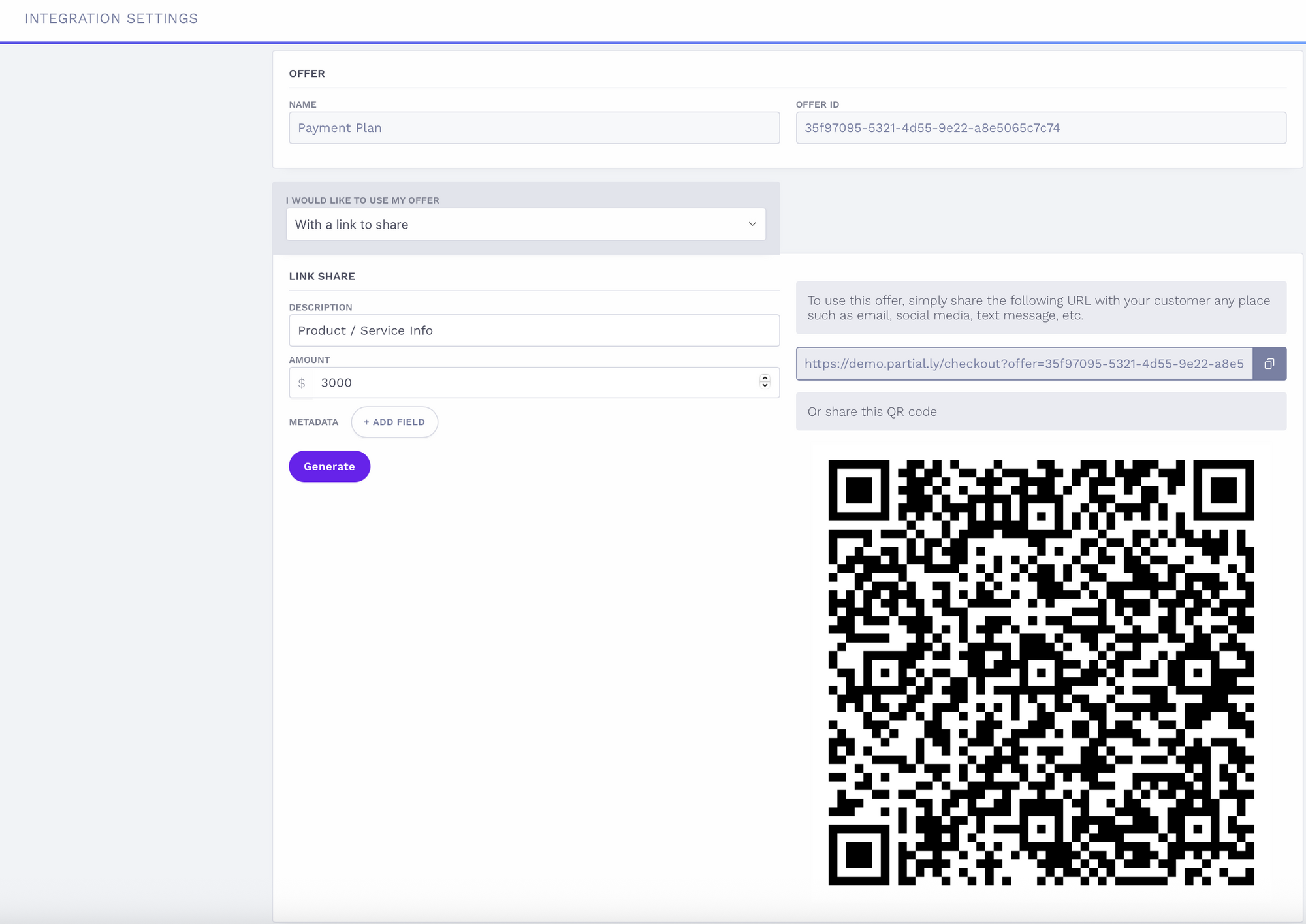Screen dimensions: 1306x924
Task: Add a metadata field with + ADD FIELD
Action: point(394,422)
